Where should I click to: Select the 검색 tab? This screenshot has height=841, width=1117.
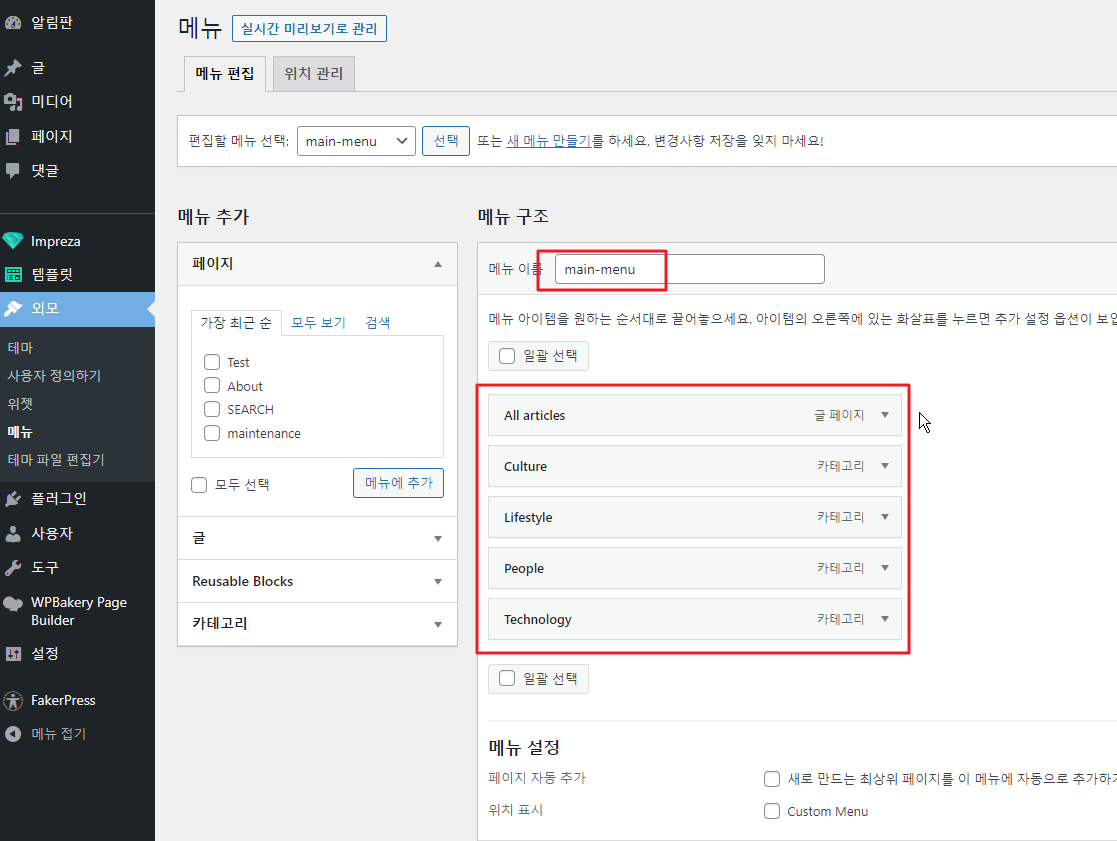(378, 323)
